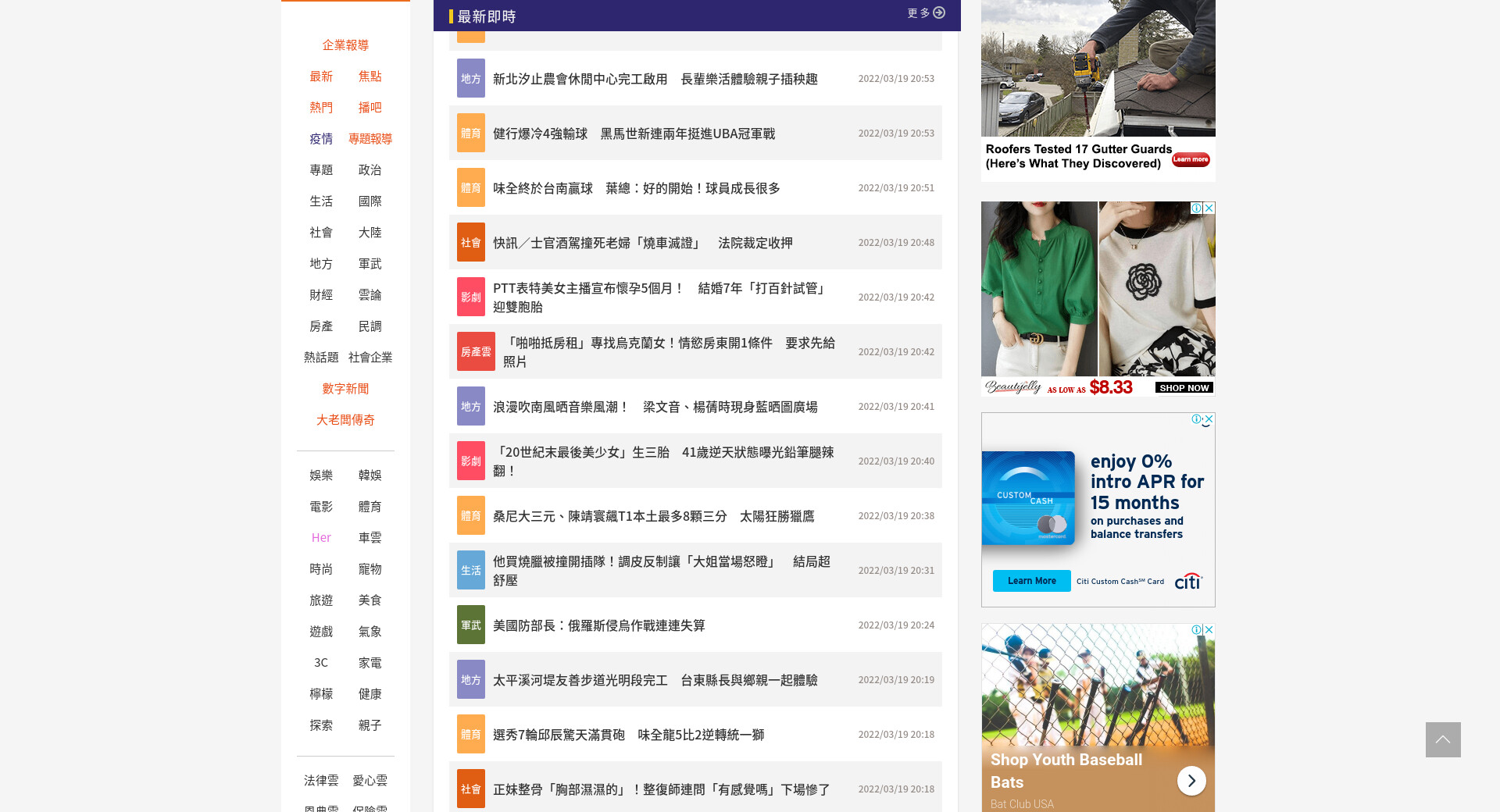This screenshot has width=1500, height=812.
Task: Click Learn More on the Citi ad
Action: click(1031, 581)
